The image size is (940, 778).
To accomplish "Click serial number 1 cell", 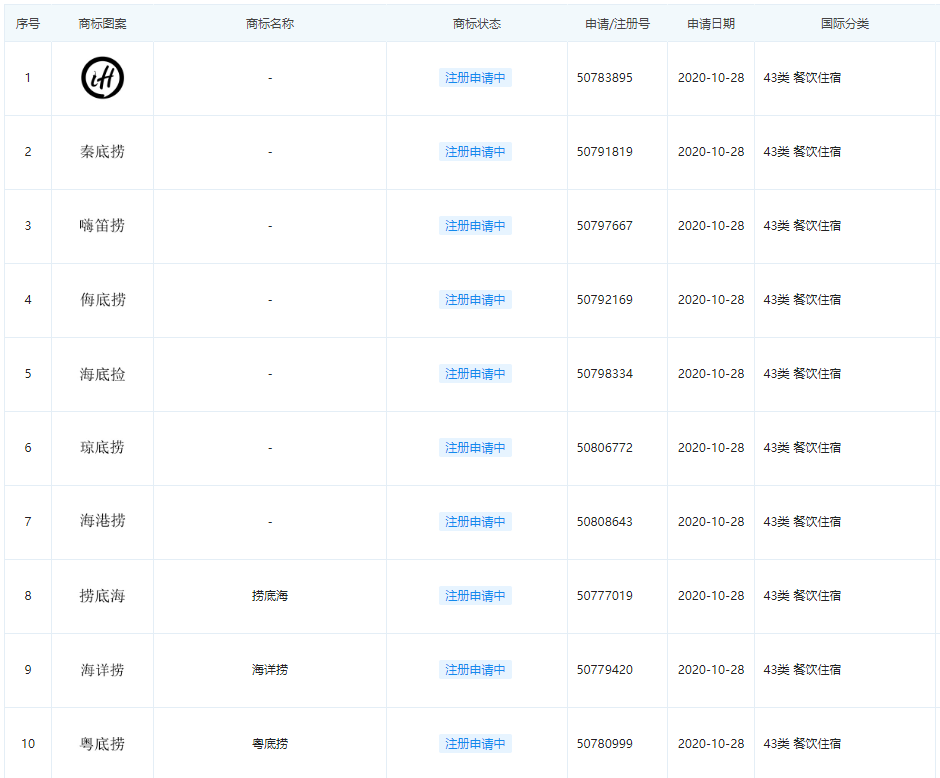I will [28, 78].
